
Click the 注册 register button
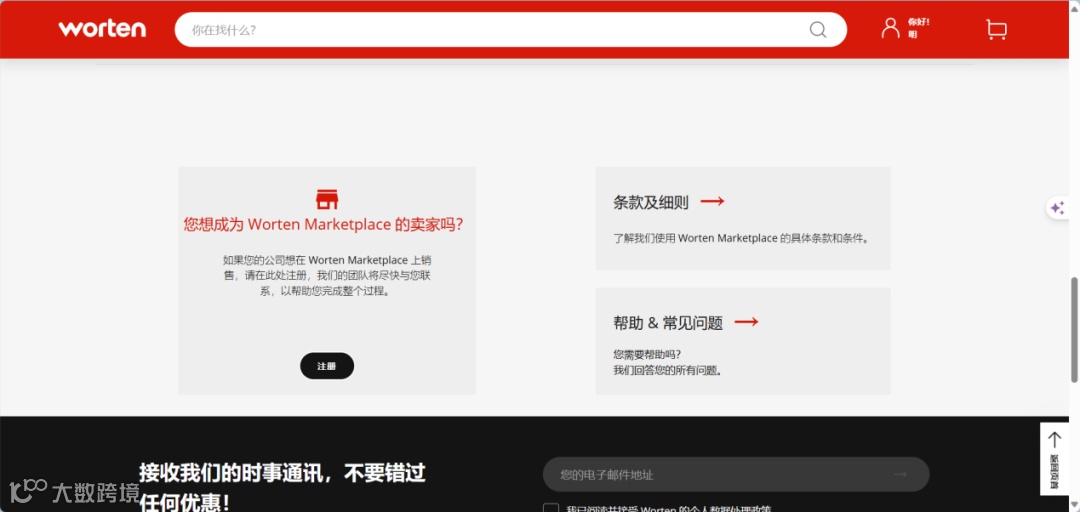[x=327, y=366]
